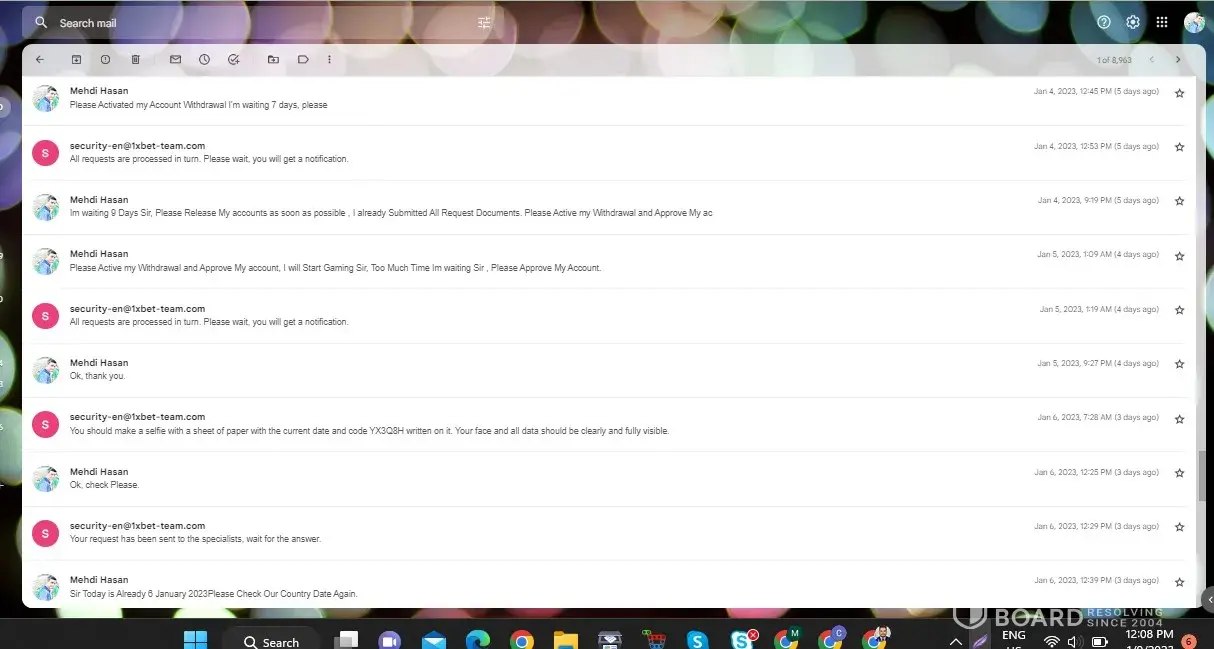Click inside the Search mail field
The image size is (1214, 649).
(250, 23)
